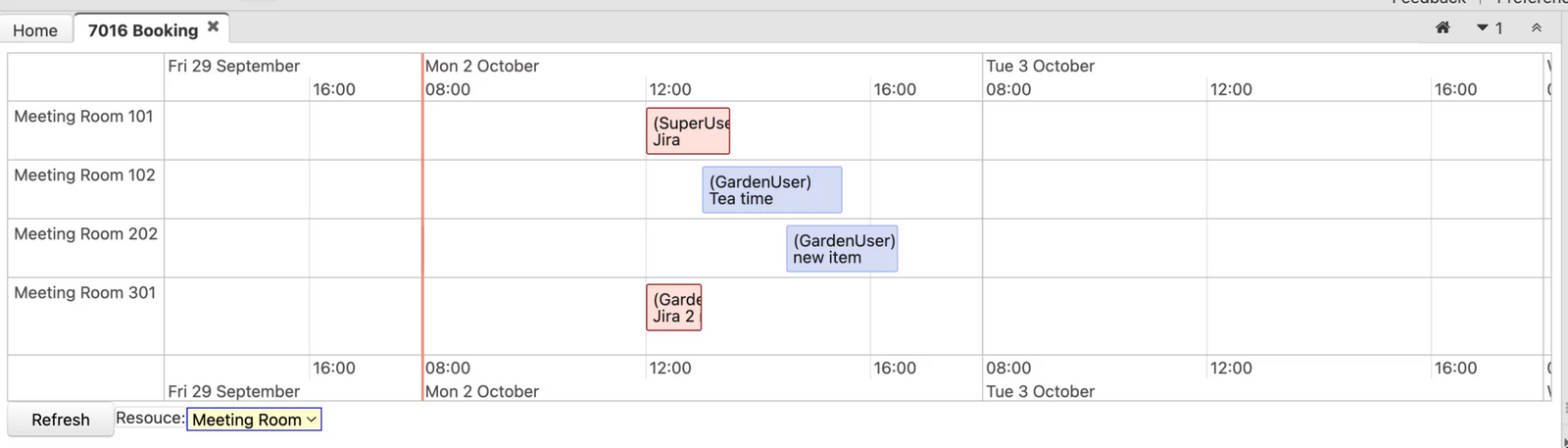
Task: Select the Jira 2 booking in Room 301
Action: coord(674,308)
